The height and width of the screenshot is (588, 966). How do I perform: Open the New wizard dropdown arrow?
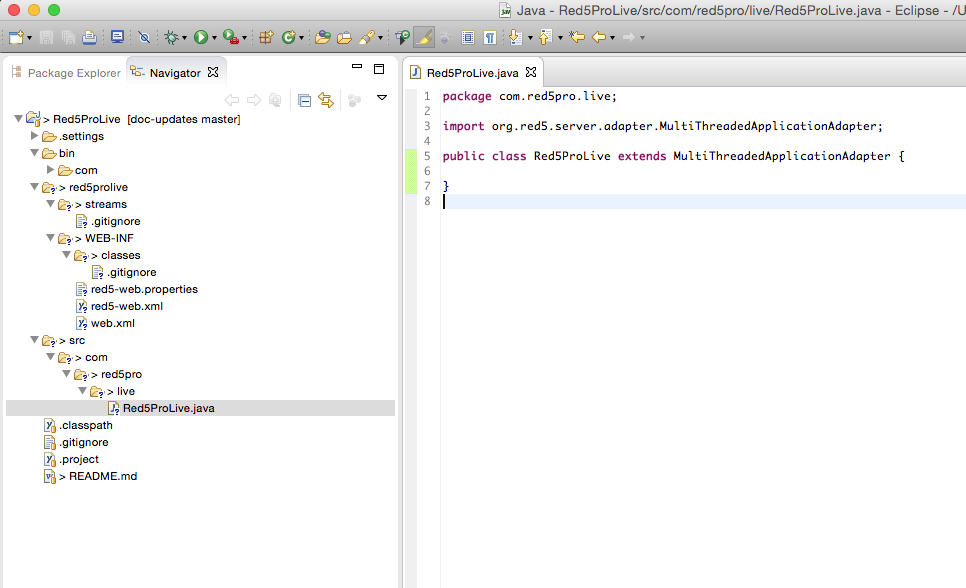(x=29, y=38)
